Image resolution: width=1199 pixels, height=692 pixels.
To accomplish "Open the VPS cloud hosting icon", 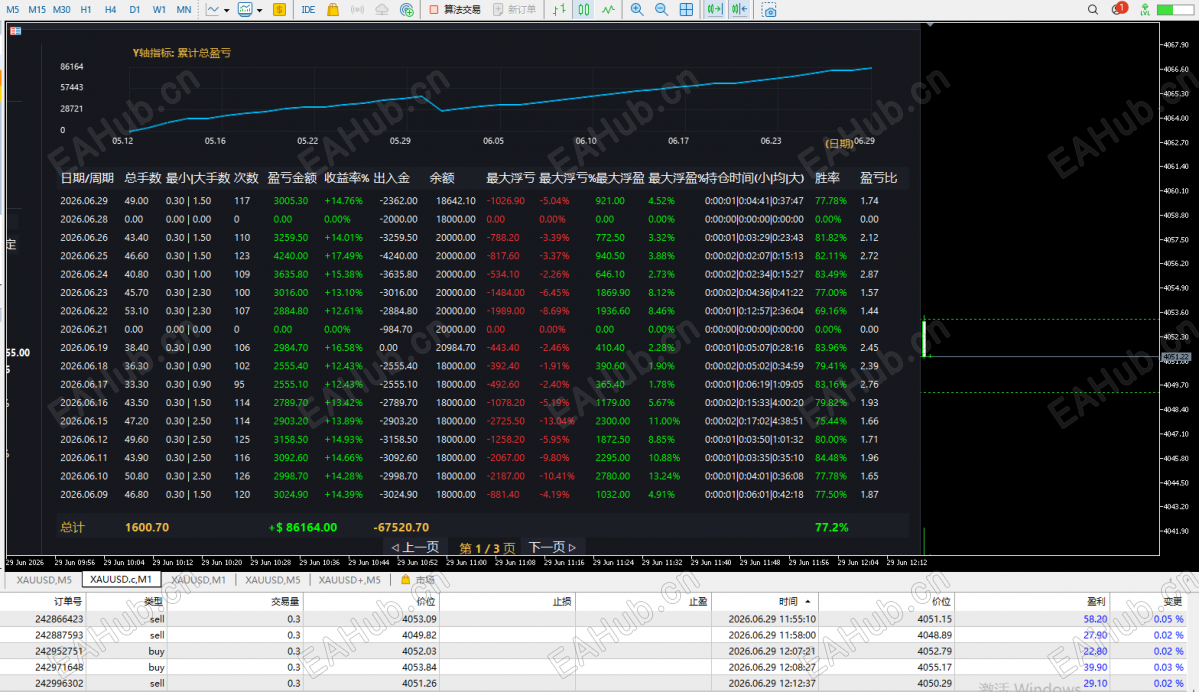I will pyautogui.click(x=382, y=10).
